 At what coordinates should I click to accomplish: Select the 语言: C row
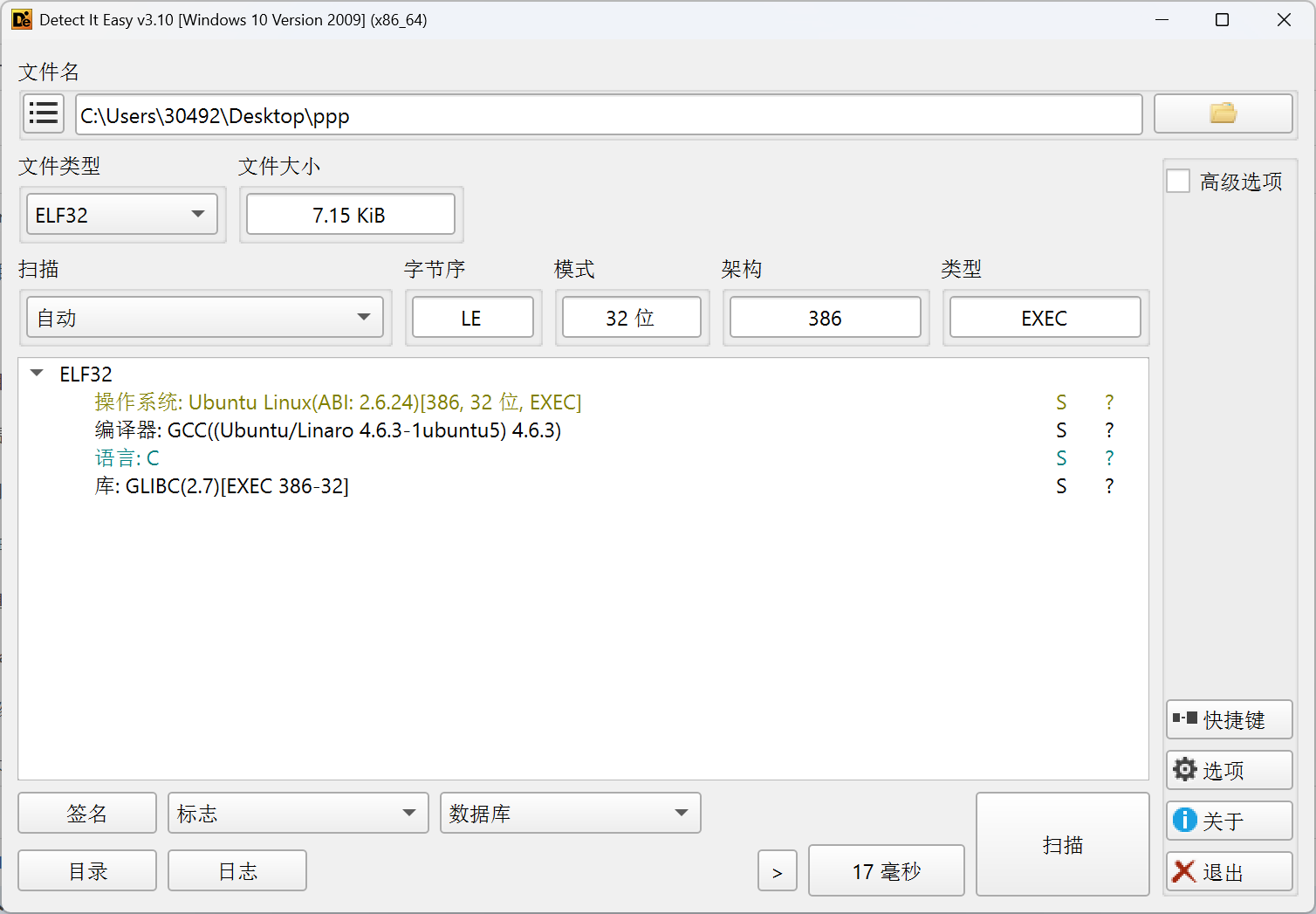[x=583, y=458]
